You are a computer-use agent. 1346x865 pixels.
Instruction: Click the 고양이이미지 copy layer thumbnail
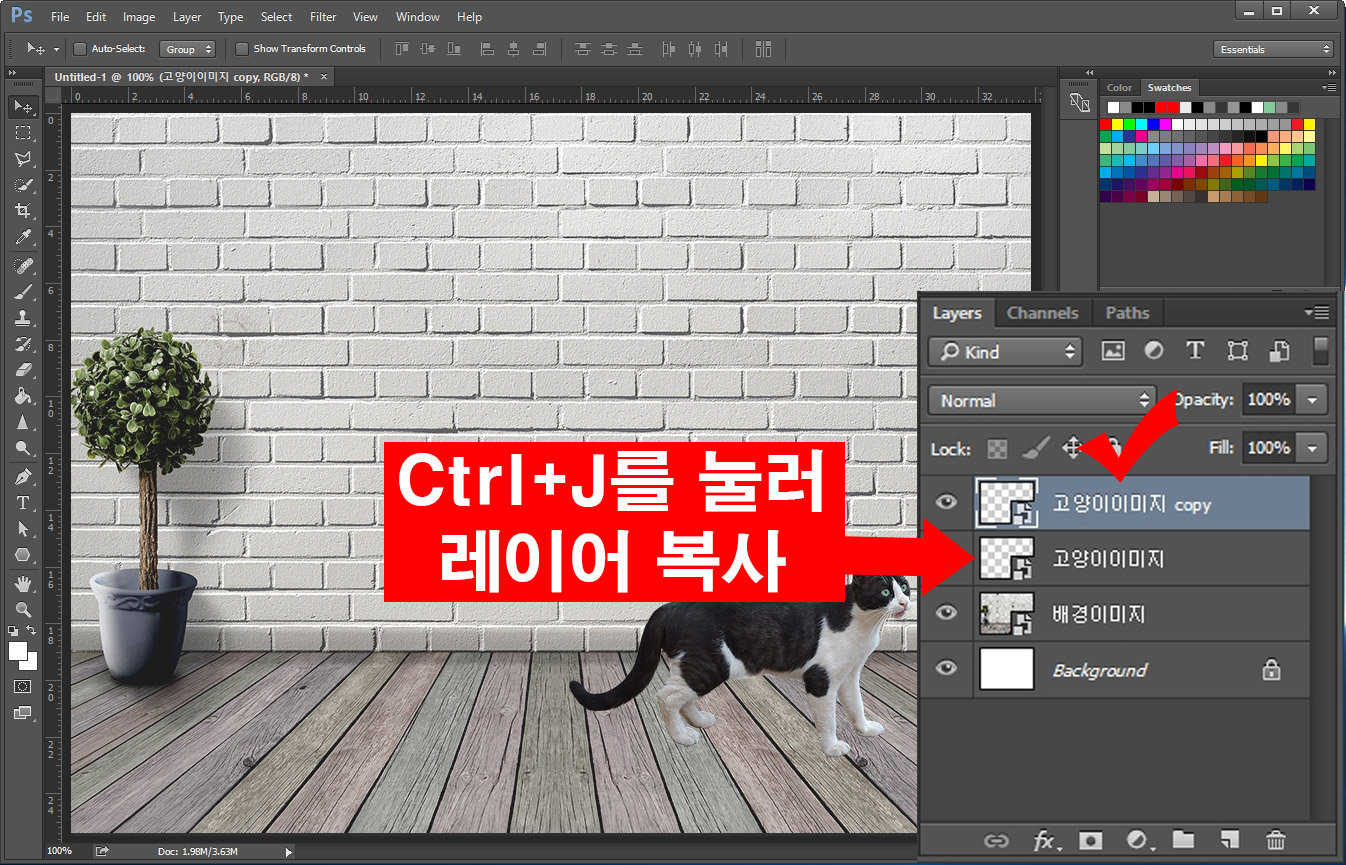(1007, 503)
